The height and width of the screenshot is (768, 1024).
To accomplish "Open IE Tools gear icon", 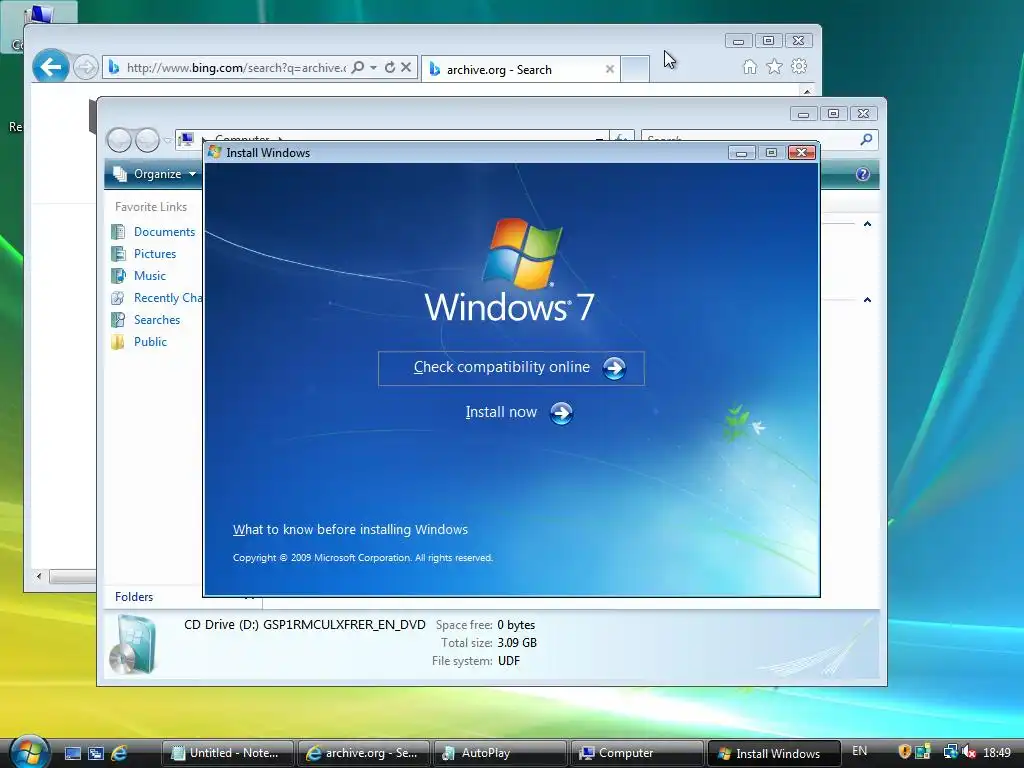I will [799, 67].
